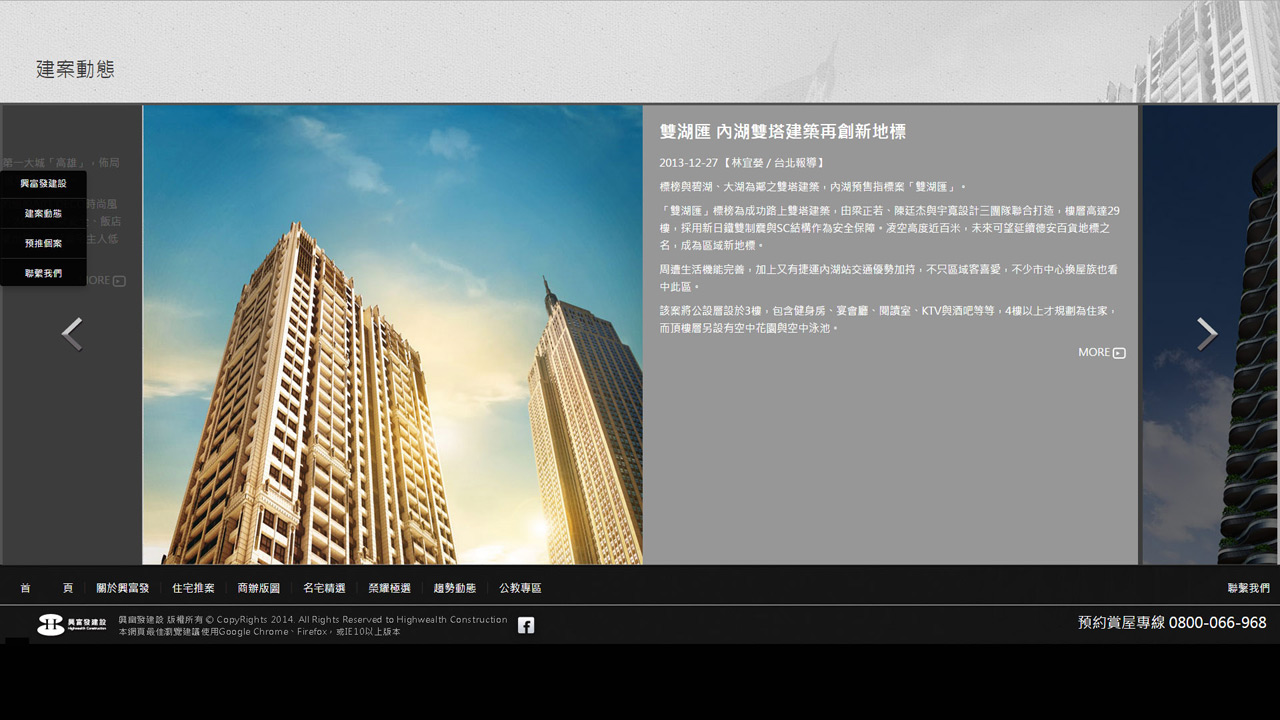
Task: Open 趨勢動態 in the bottom navigation
Action: click(455, 588)
